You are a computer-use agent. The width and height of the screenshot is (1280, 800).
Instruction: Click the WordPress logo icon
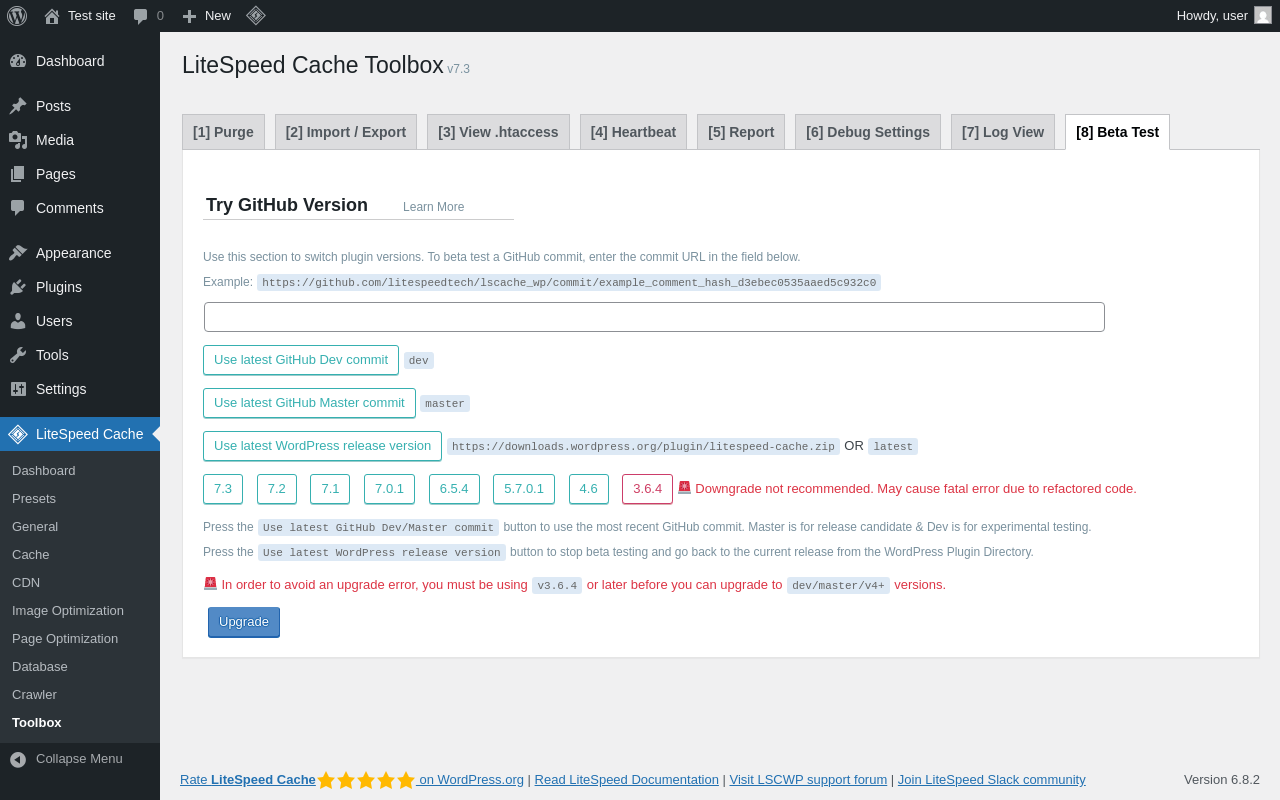pyautogui.click(x=17, y=16)
